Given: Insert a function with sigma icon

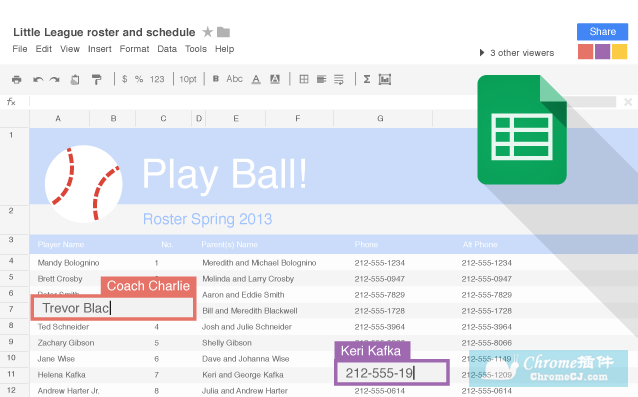Looking at the screenshot, I should [x=367, y=79].
